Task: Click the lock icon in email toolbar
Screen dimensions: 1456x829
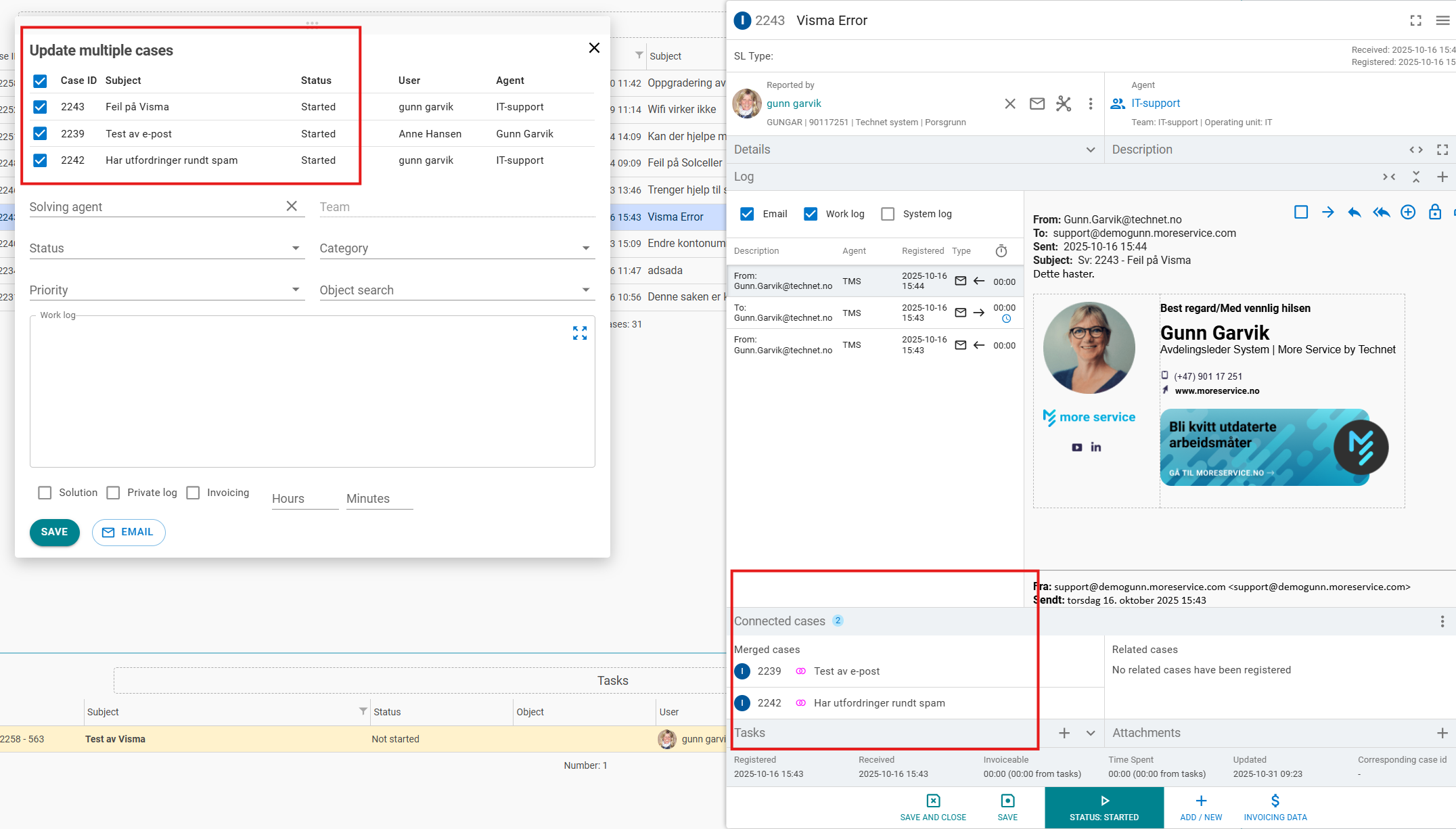Action: point(1434,212)
